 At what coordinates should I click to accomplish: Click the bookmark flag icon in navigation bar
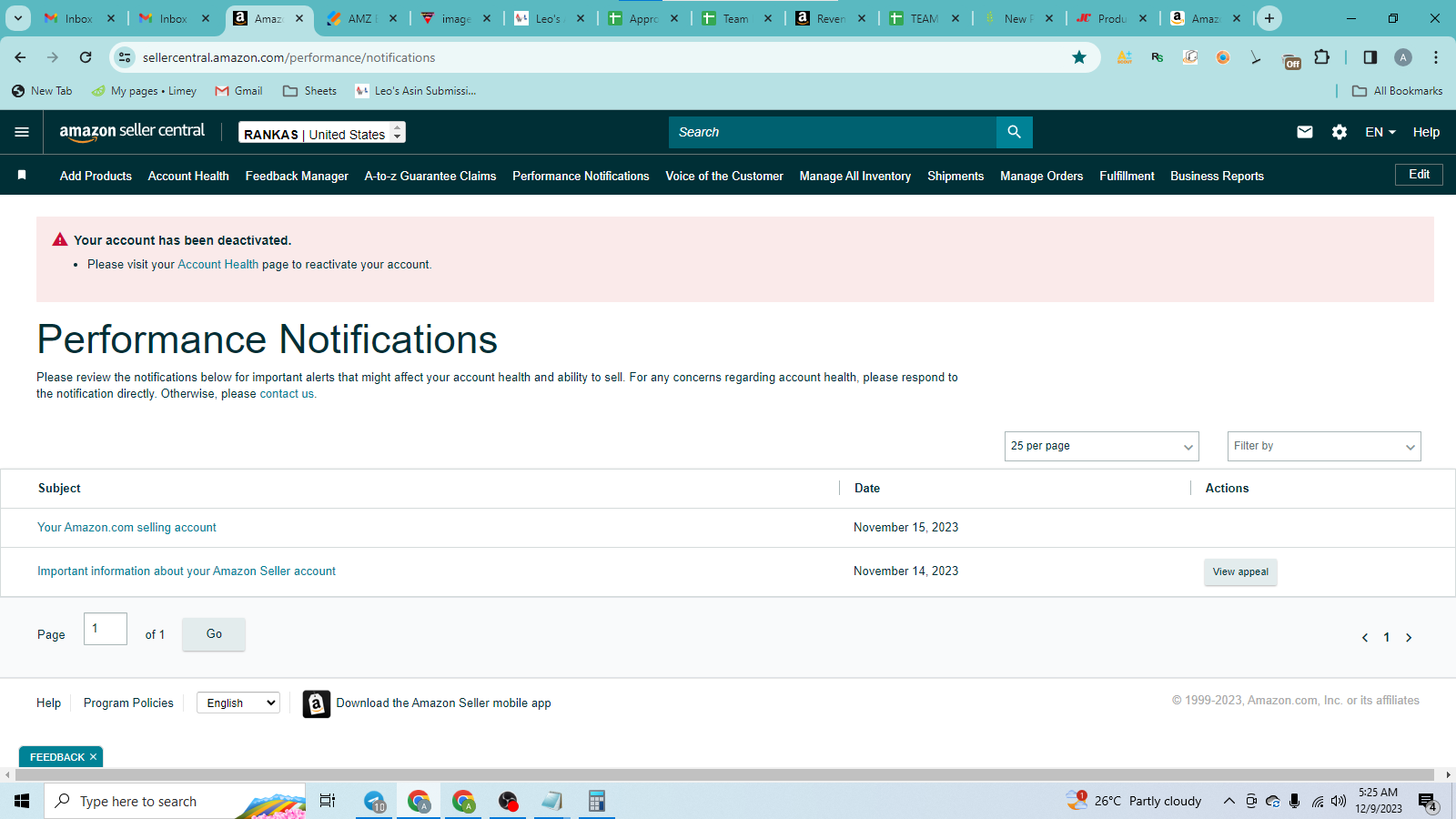(22, 175)
